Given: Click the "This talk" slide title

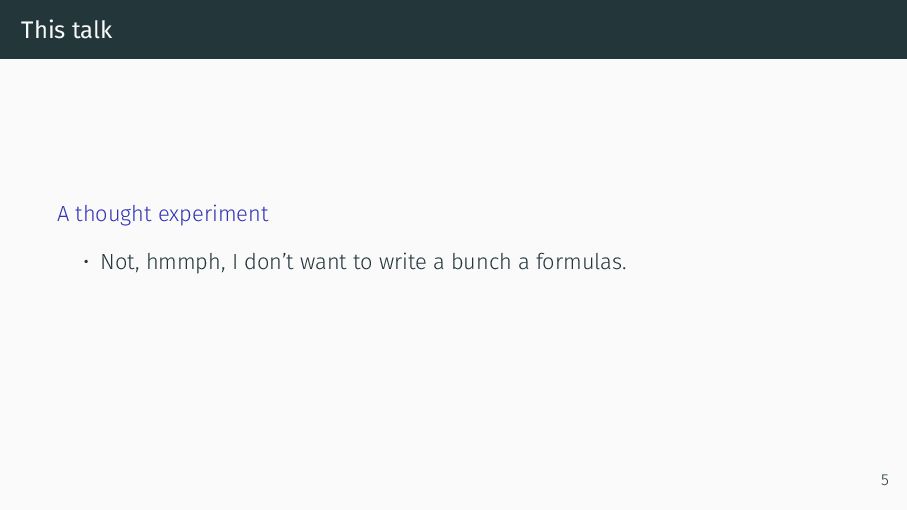Looking at the screenshot, I should pyautogui.click(x=67, y=30).
